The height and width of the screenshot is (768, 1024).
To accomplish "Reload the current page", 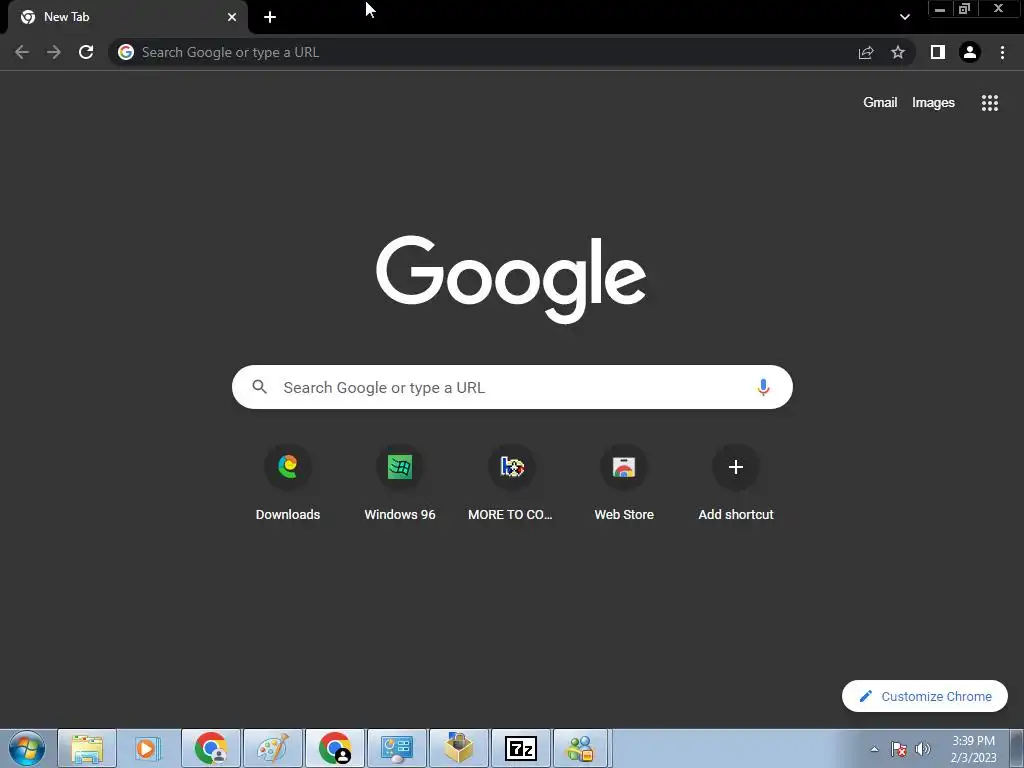I will click(86, 52).
